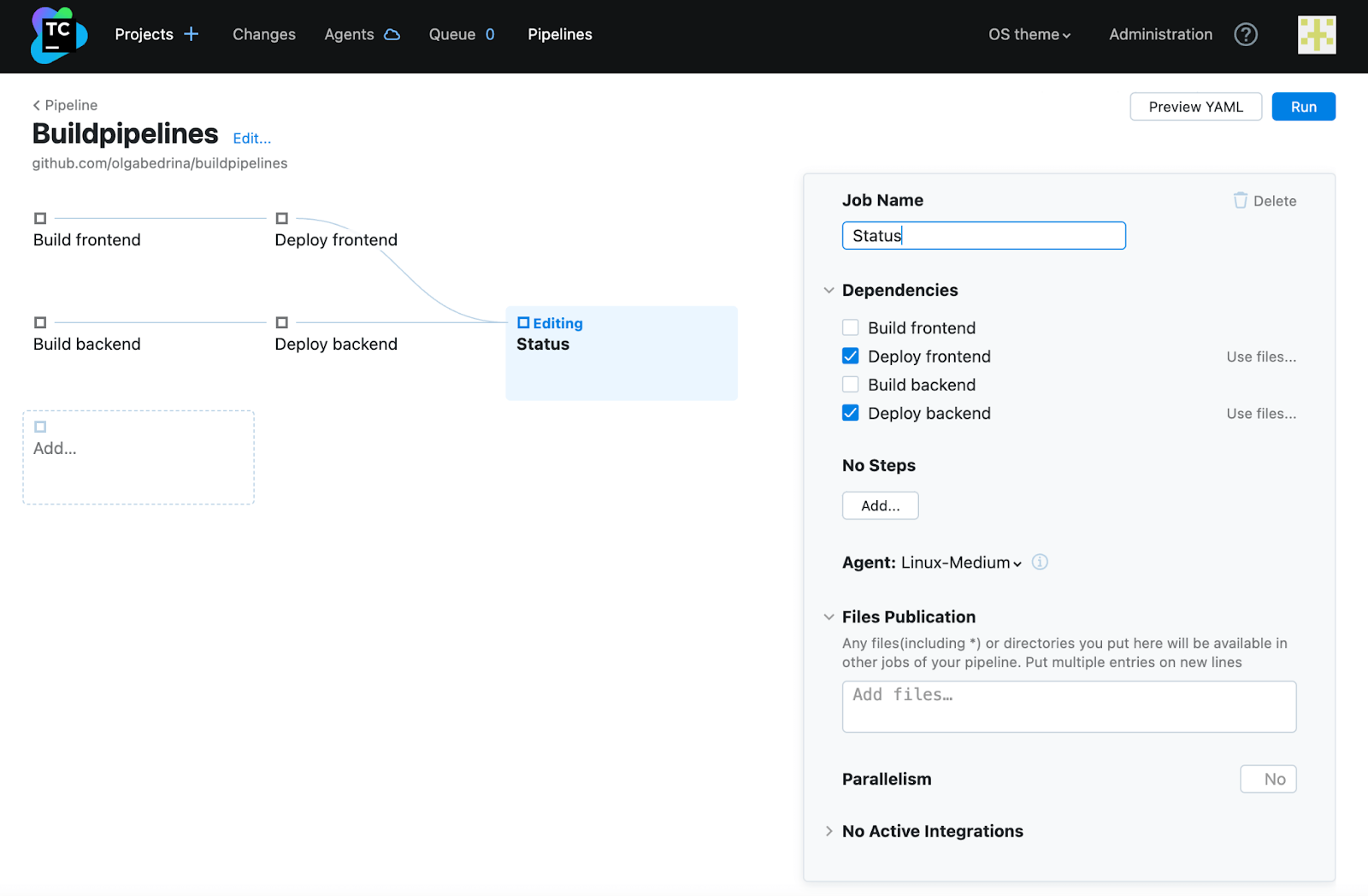1368x896 pixels.
Task: Check the Build backend dependency
Action: coord(851,385)
